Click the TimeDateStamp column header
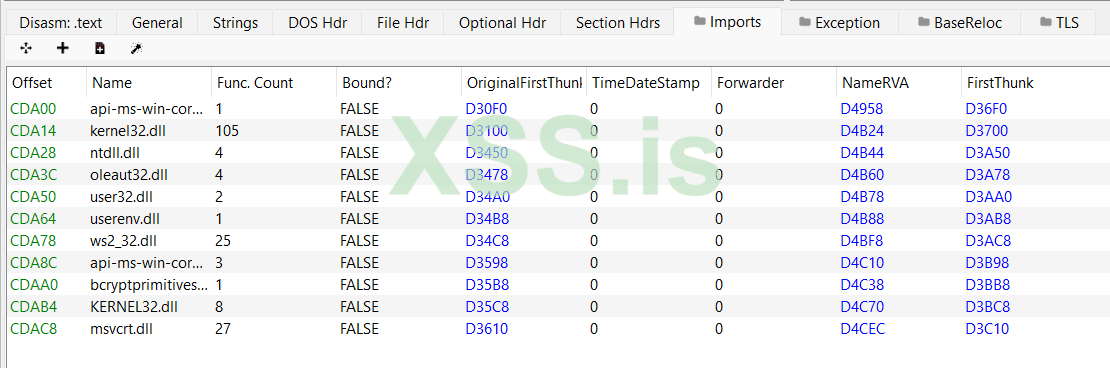This screenshot has height=368, width=1110. tap(648, 83)
